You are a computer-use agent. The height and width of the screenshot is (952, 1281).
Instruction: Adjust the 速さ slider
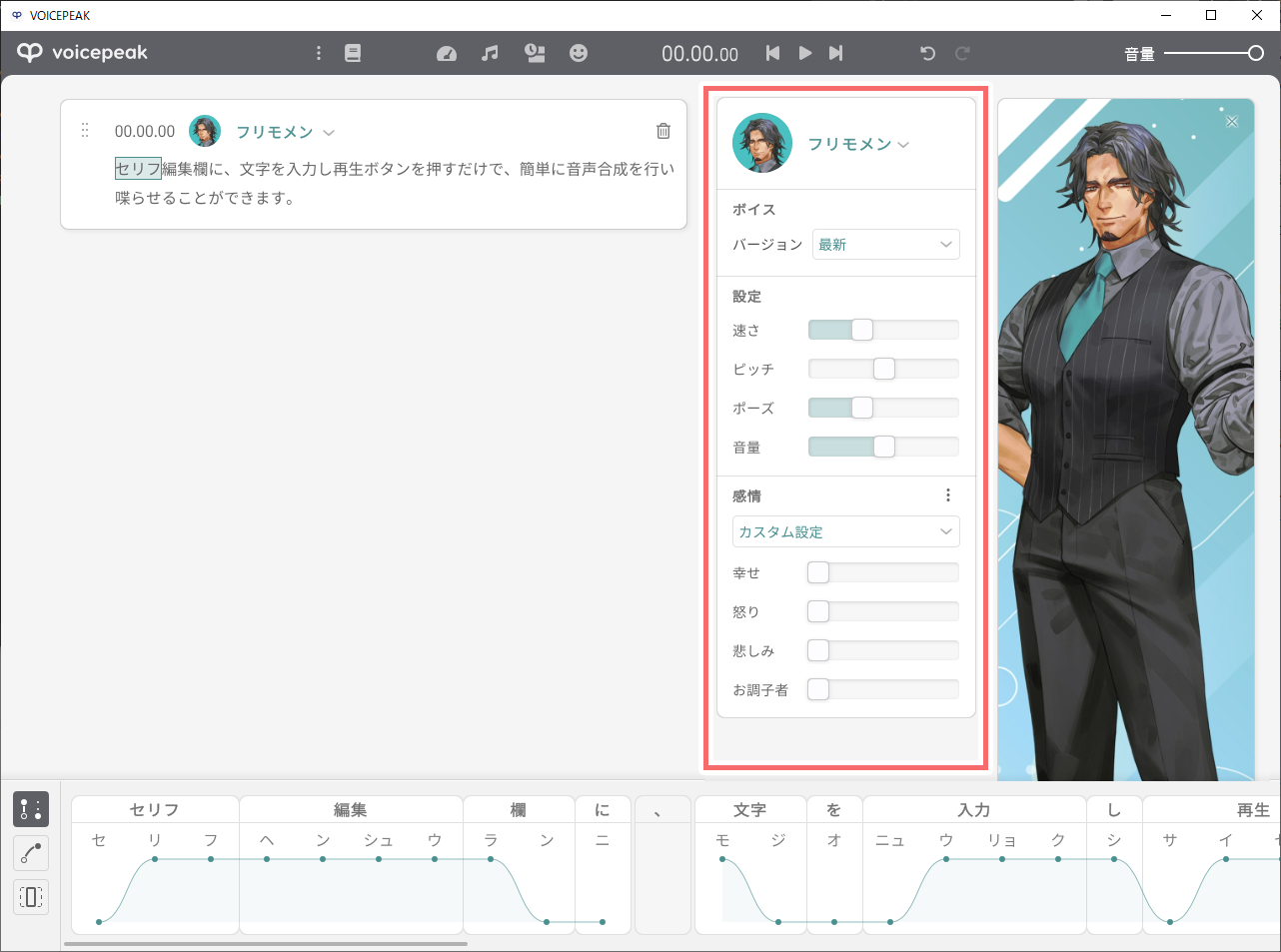point(883,330)
